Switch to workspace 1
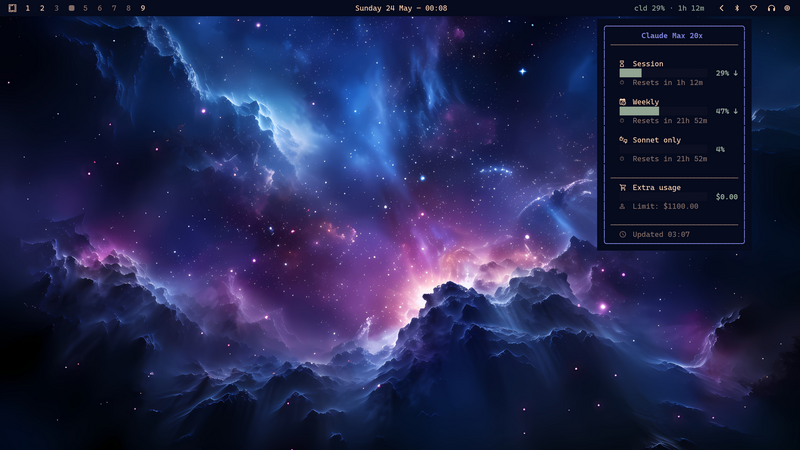The image size is (800, 450). [28, 8]
